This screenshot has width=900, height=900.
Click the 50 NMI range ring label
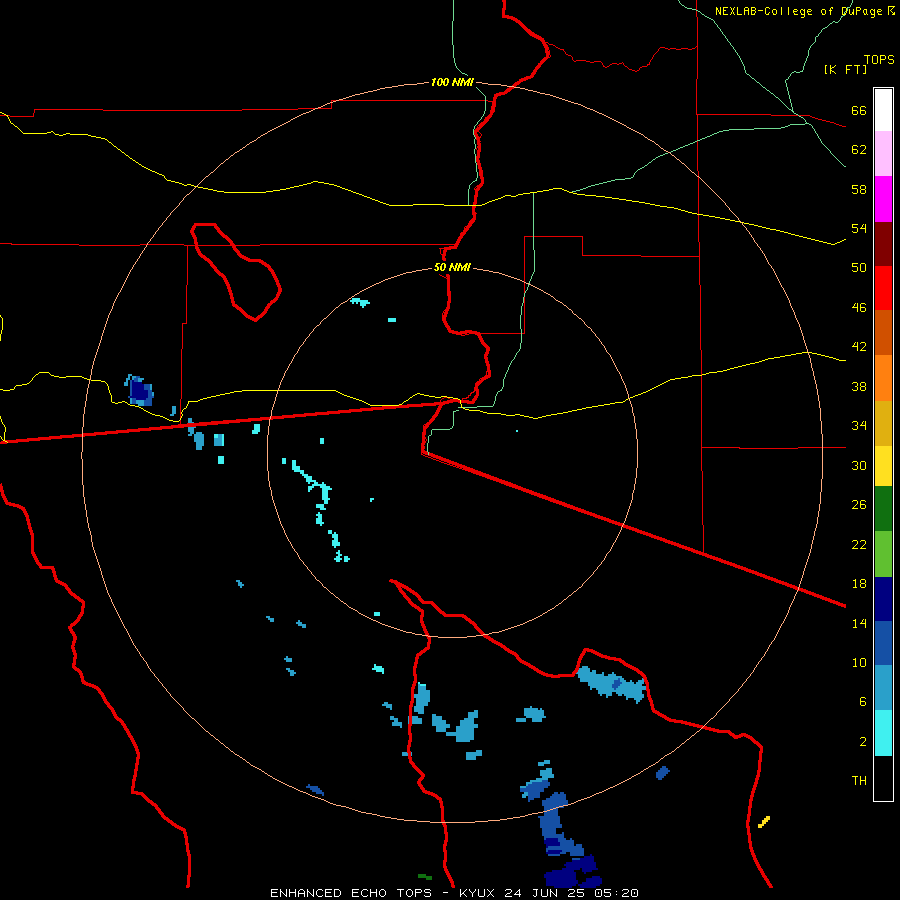click(x=452, y=267)
